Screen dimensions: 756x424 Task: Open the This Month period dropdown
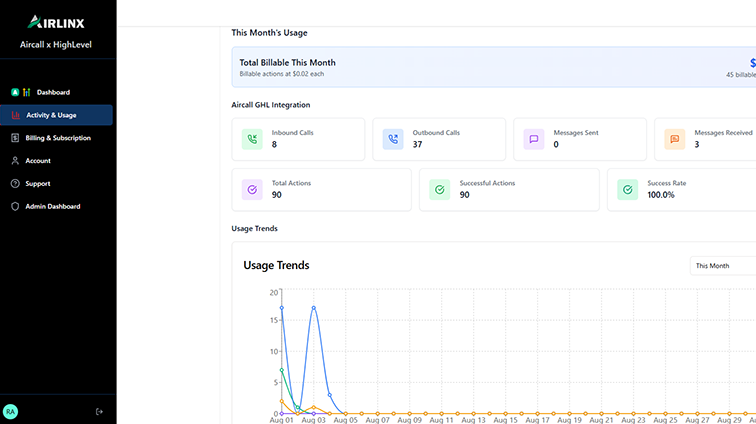click(x=723, y=266)
